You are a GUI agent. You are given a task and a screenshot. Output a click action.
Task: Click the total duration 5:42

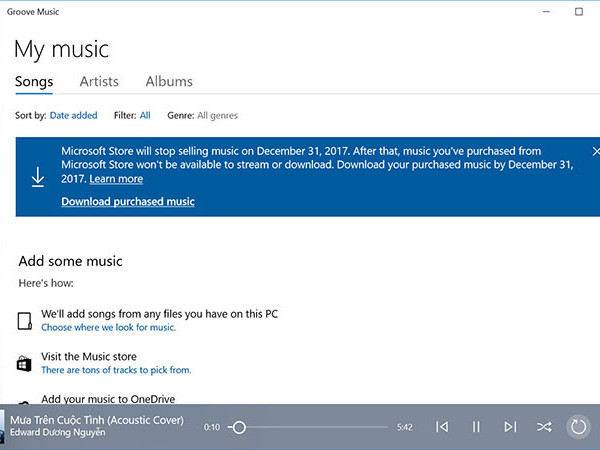coord(404,427)
